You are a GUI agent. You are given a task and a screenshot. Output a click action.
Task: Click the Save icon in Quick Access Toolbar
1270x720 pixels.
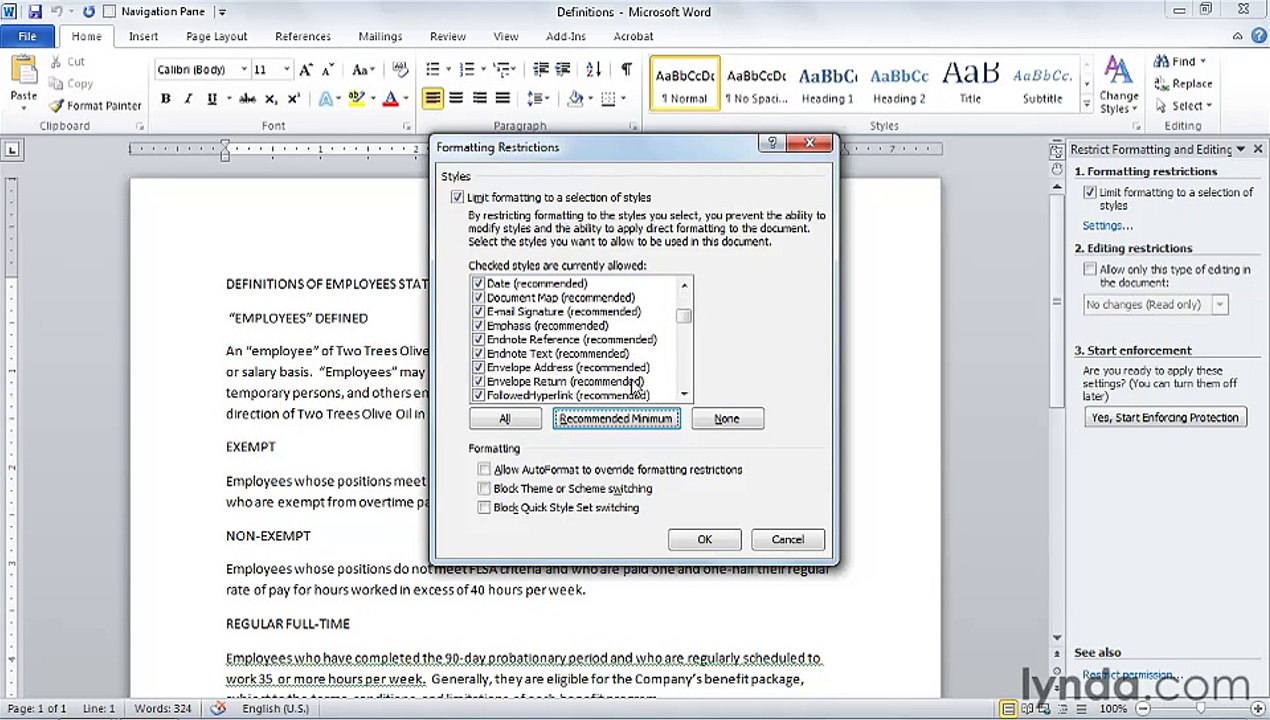tap(35, 12)
